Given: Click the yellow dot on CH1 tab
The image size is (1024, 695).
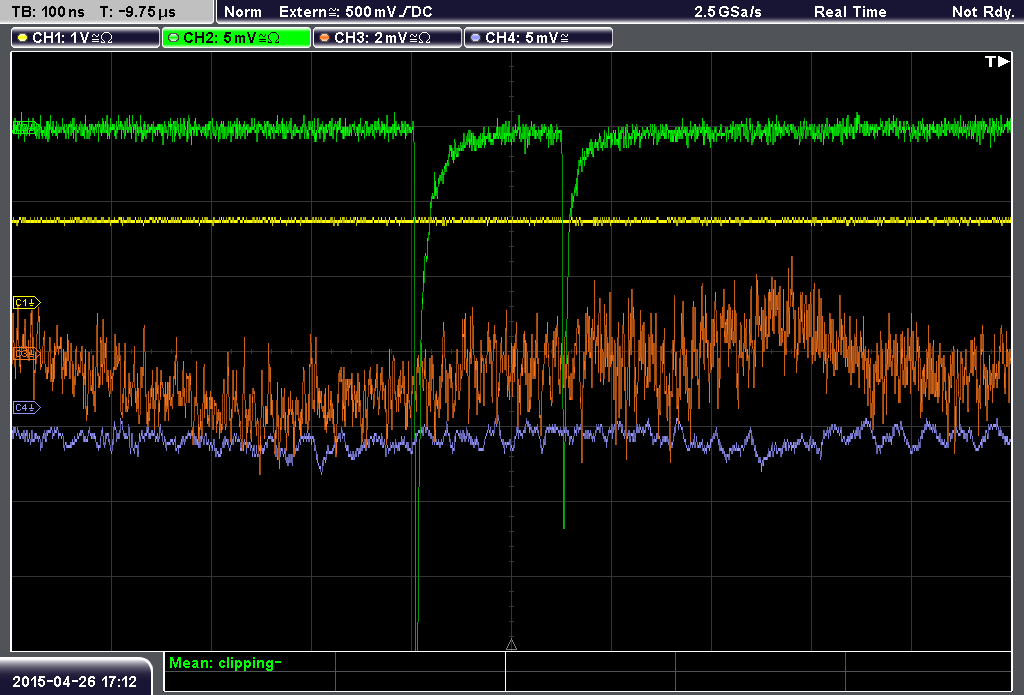Looking at the screenshot, I should click(23, 38).
